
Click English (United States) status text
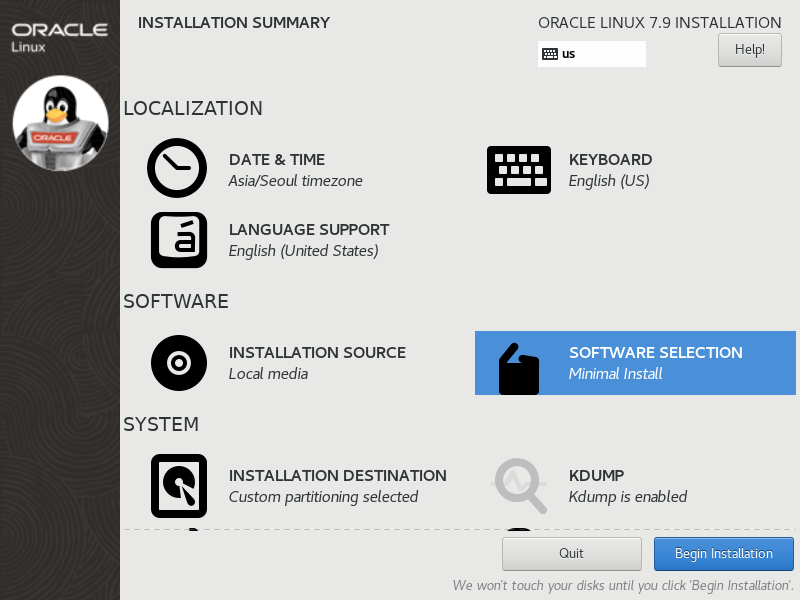pos(304,251)
